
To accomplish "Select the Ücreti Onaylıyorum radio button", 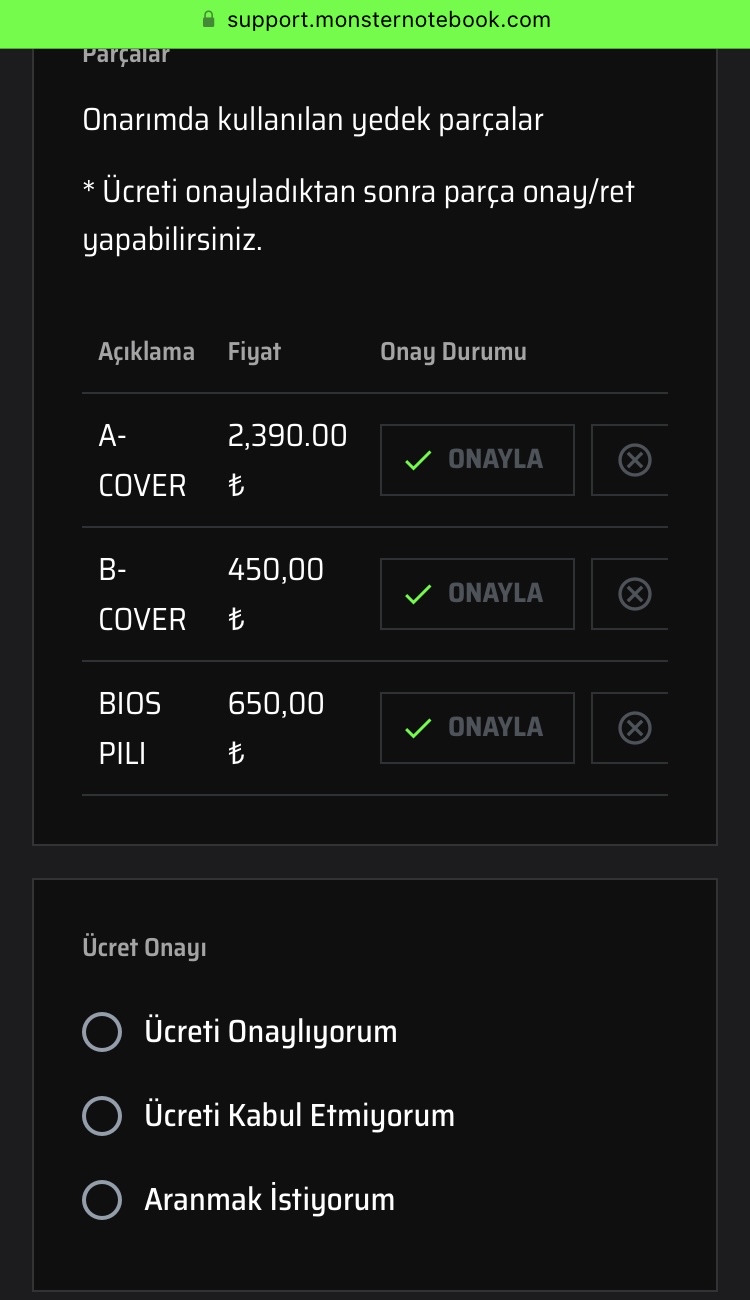I will pos(102,1032).
